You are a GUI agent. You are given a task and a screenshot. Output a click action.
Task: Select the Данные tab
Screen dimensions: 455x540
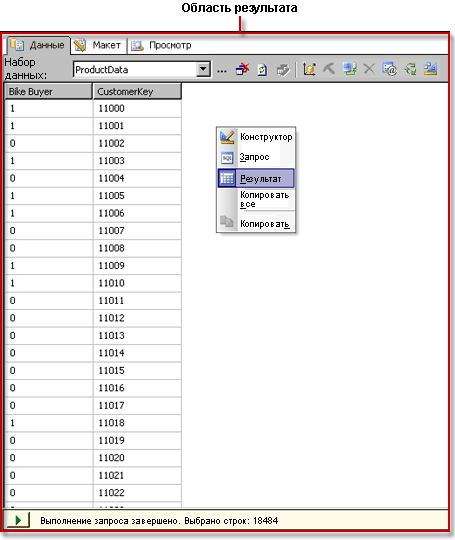[x=37, y=45]
